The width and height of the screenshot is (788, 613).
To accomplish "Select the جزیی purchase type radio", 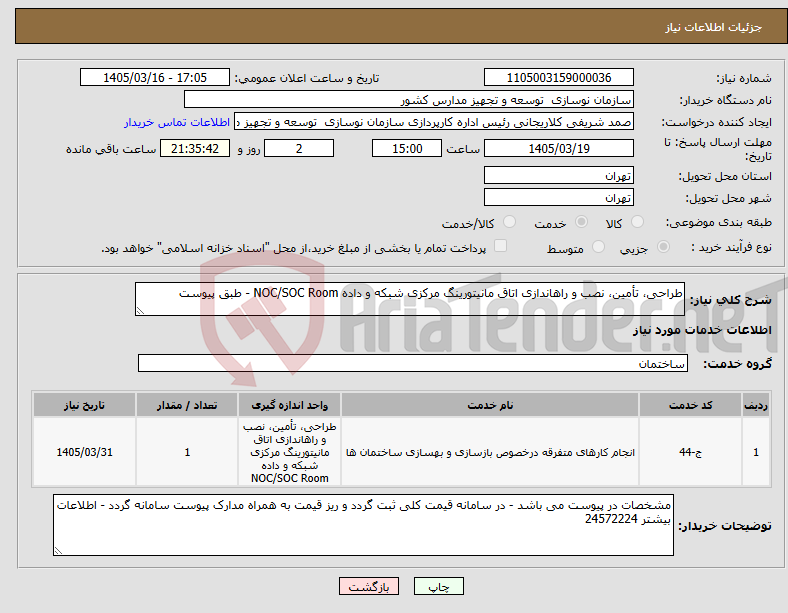I will 663,247.
